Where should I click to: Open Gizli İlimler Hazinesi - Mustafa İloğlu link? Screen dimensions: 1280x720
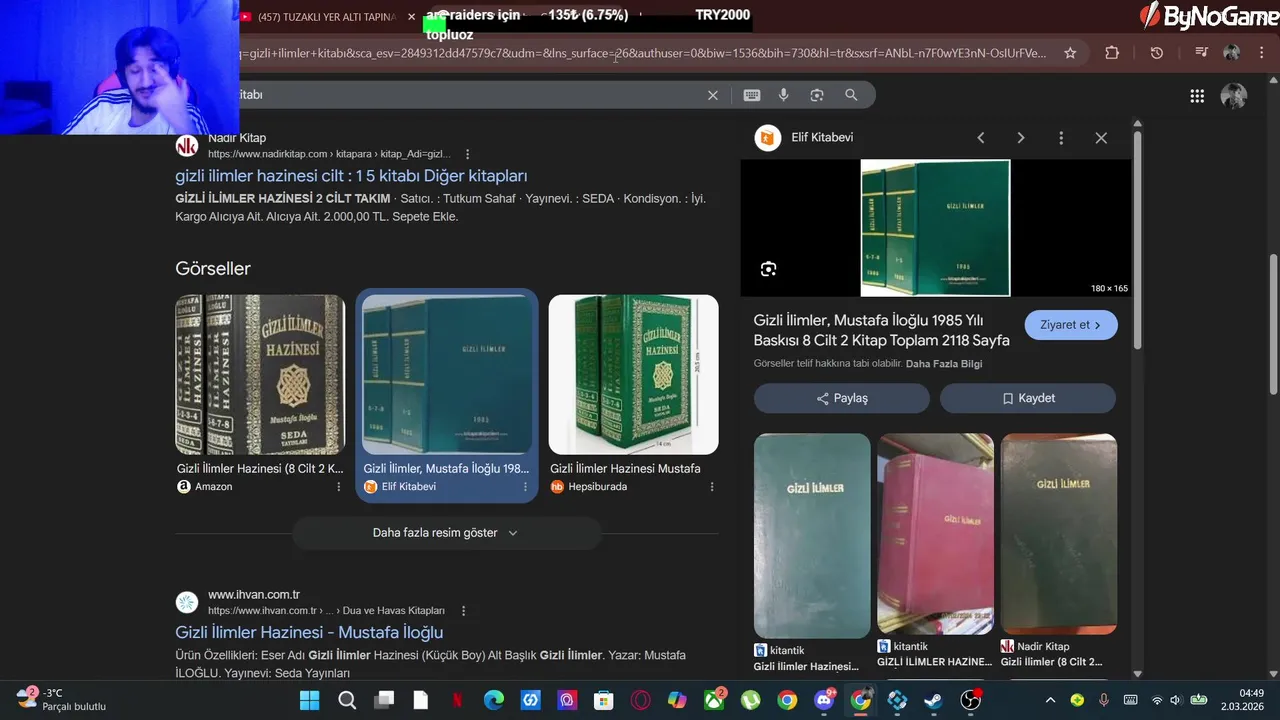point(309,632)
